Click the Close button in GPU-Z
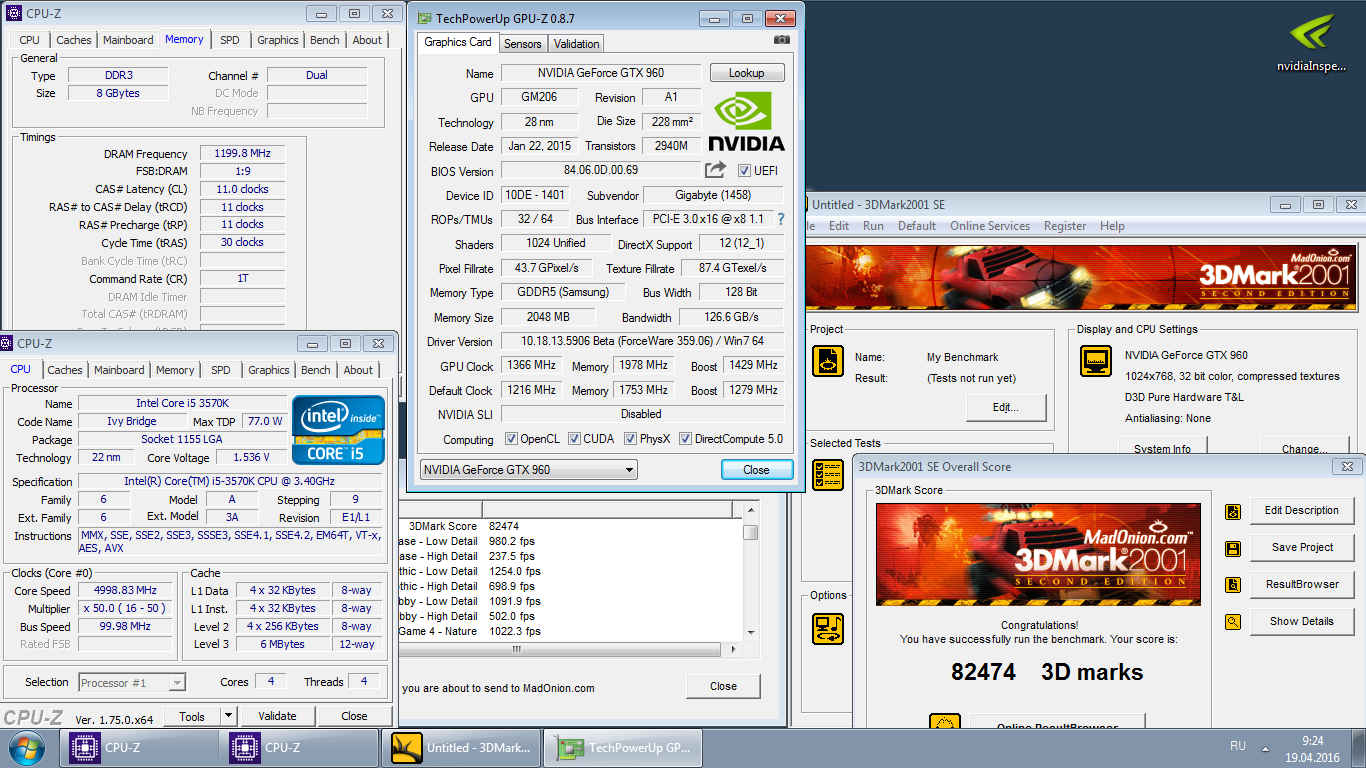The width and height of the screenshot is (1366, 768). tap(757, 470)
